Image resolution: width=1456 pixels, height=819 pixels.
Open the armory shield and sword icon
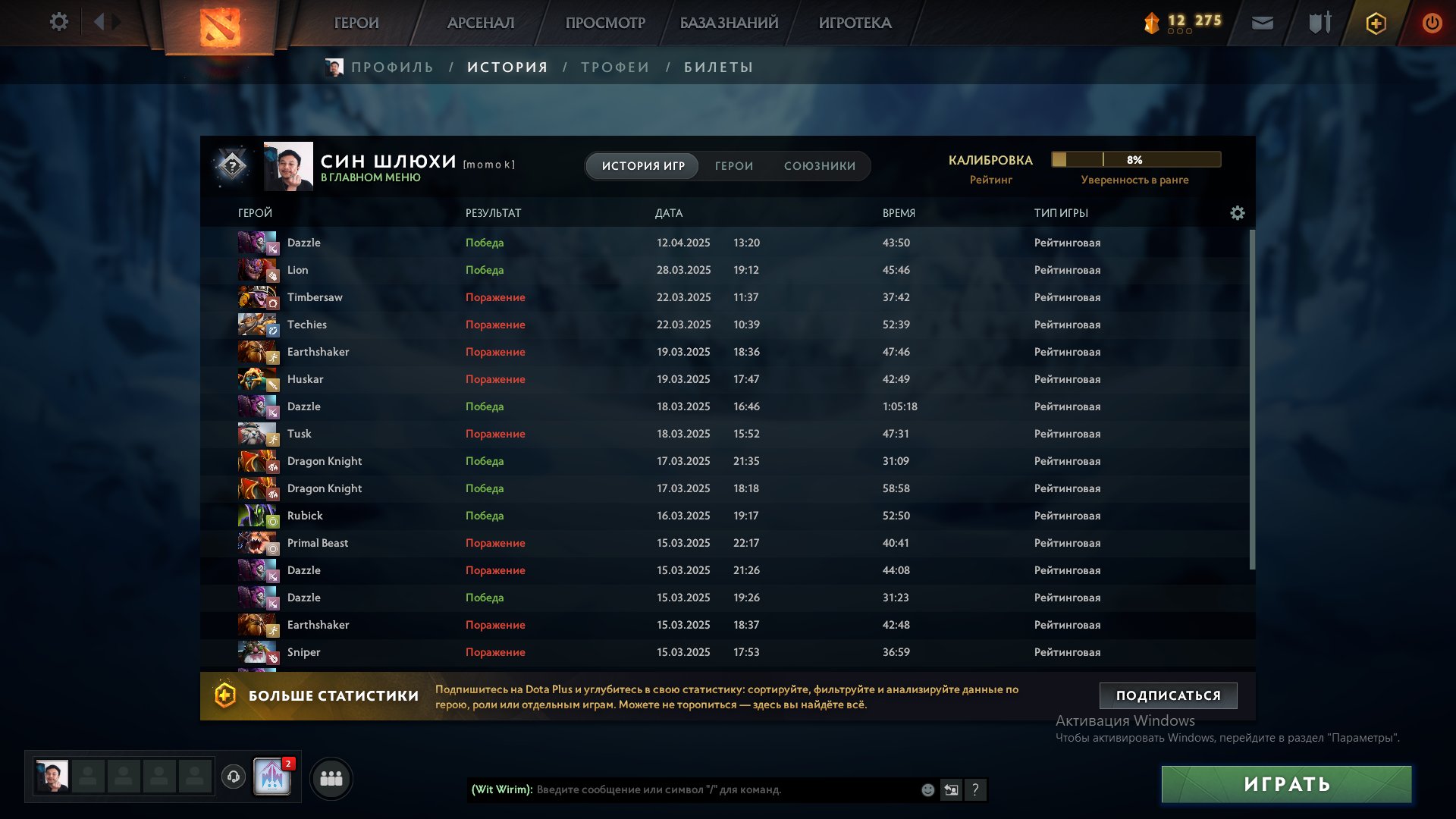(1320, 23)
